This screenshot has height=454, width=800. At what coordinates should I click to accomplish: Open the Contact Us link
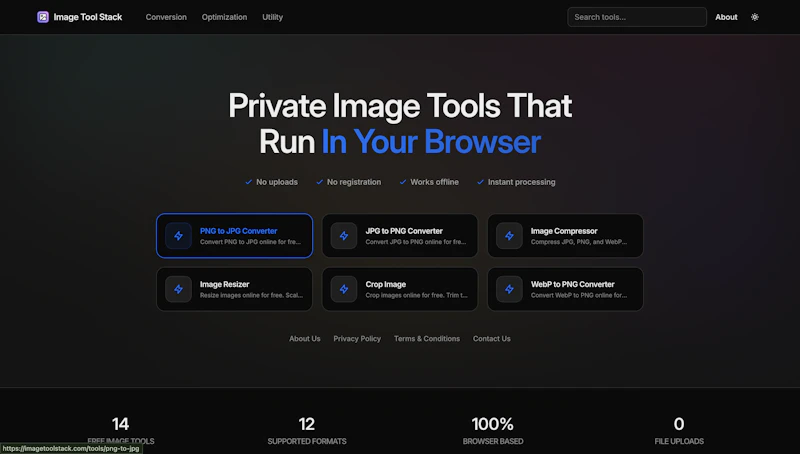tap(491, 339)
